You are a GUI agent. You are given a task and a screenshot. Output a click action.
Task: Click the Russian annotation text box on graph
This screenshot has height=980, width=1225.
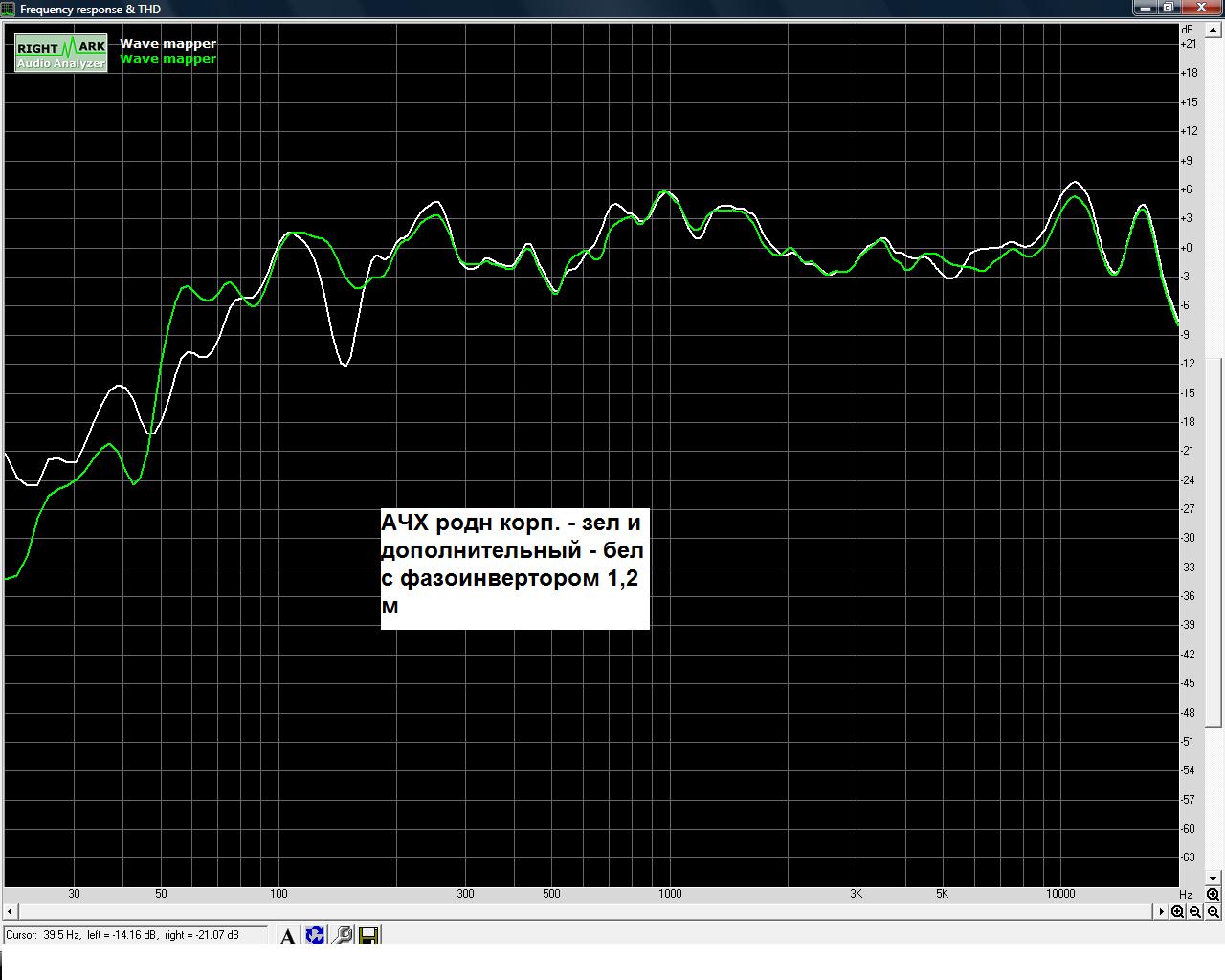coord(515,568)
